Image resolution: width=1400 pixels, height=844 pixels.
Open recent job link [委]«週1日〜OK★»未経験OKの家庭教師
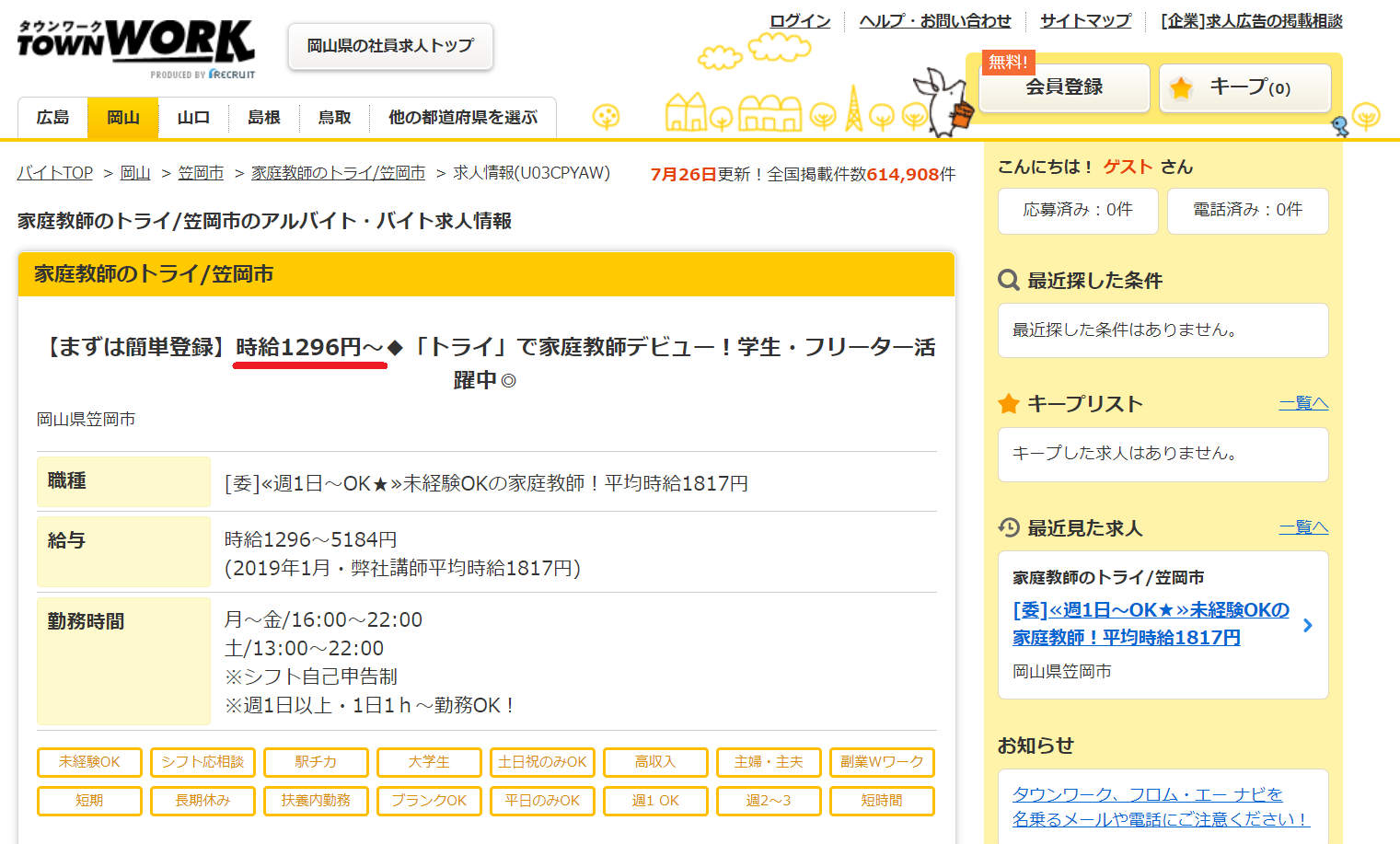pyautogui.click(x=1151, y=624)
